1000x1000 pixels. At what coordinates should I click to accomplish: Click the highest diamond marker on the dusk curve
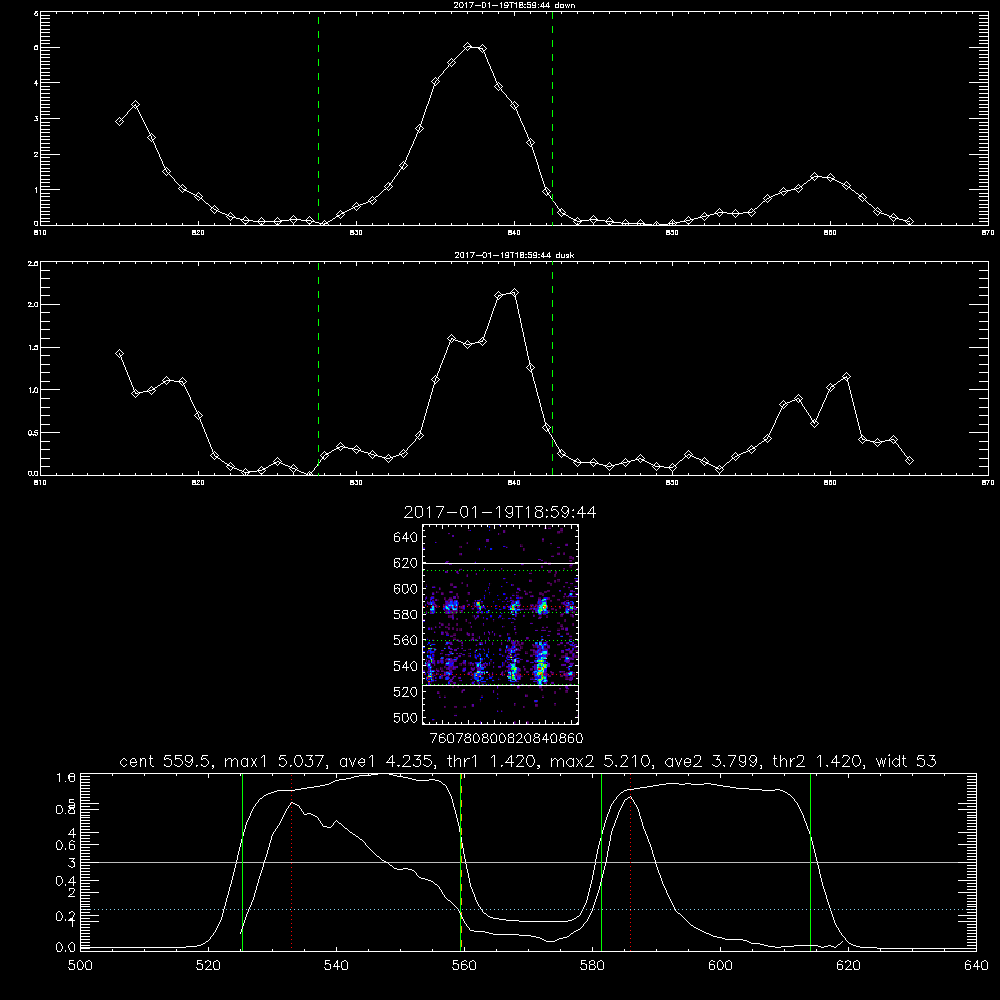pos(515,293)
